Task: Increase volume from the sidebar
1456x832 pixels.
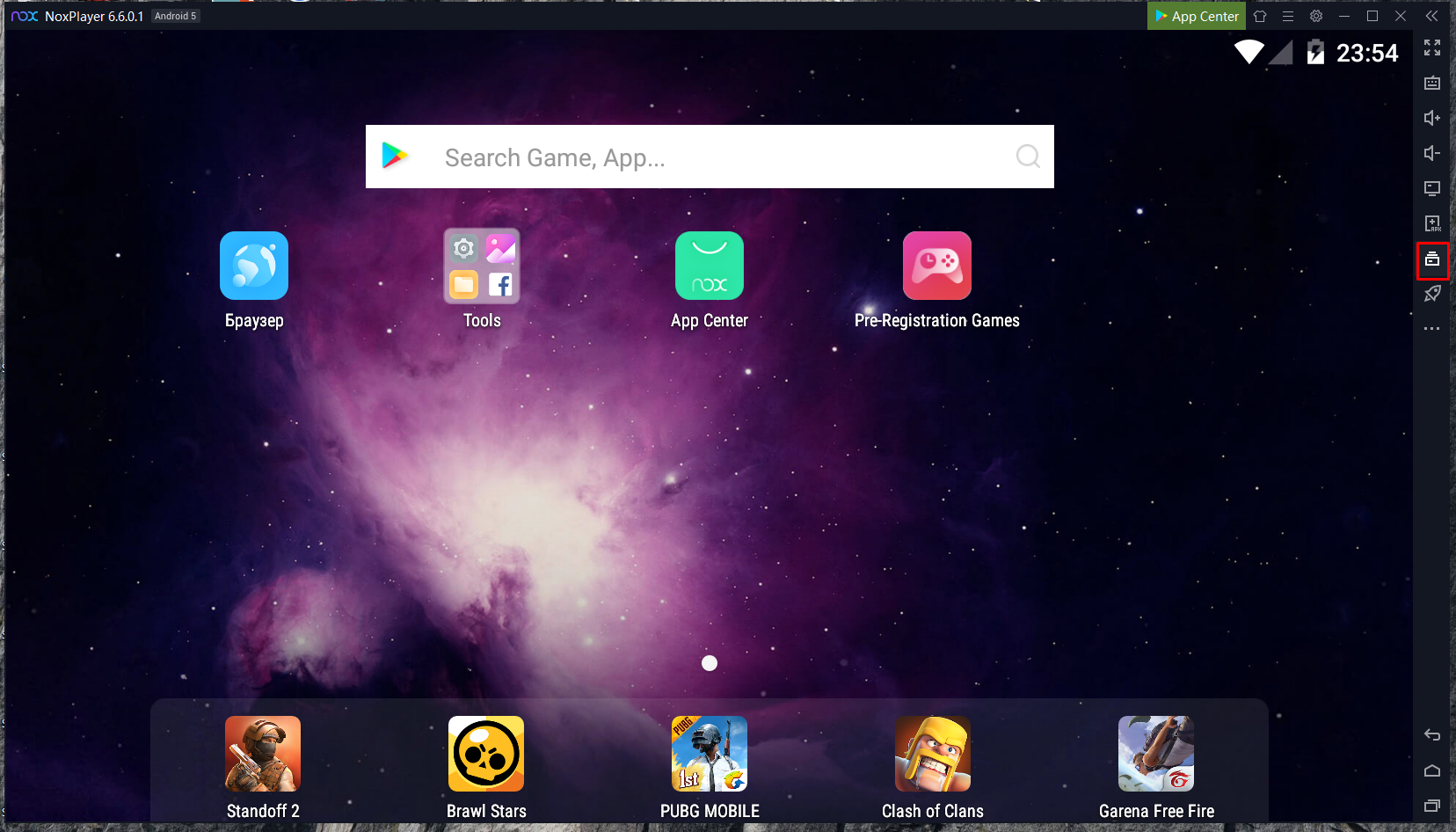Action: 1432,118
